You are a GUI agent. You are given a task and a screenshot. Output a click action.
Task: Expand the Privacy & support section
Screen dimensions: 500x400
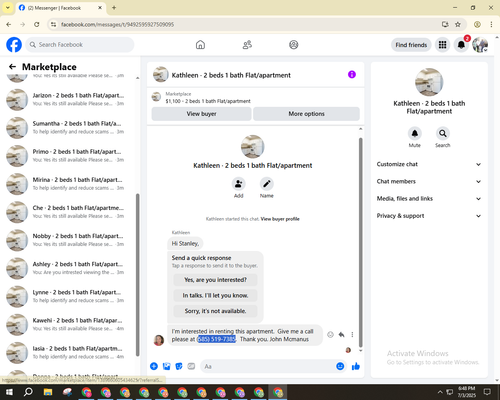click(429, 216)
